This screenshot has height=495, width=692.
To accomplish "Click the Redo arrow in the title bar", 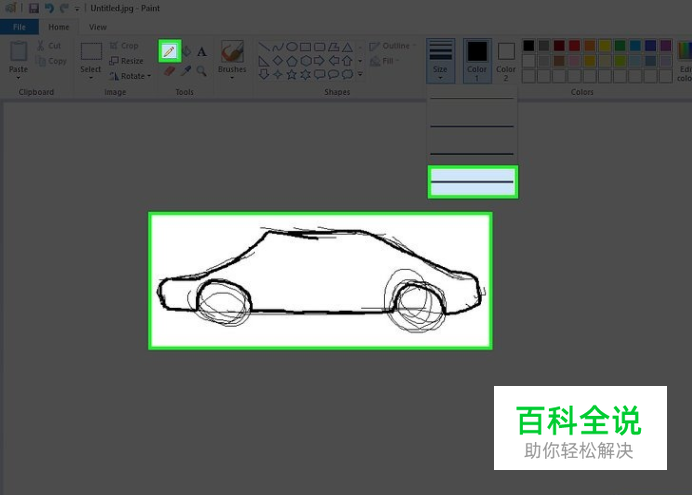I will (64, 8).
